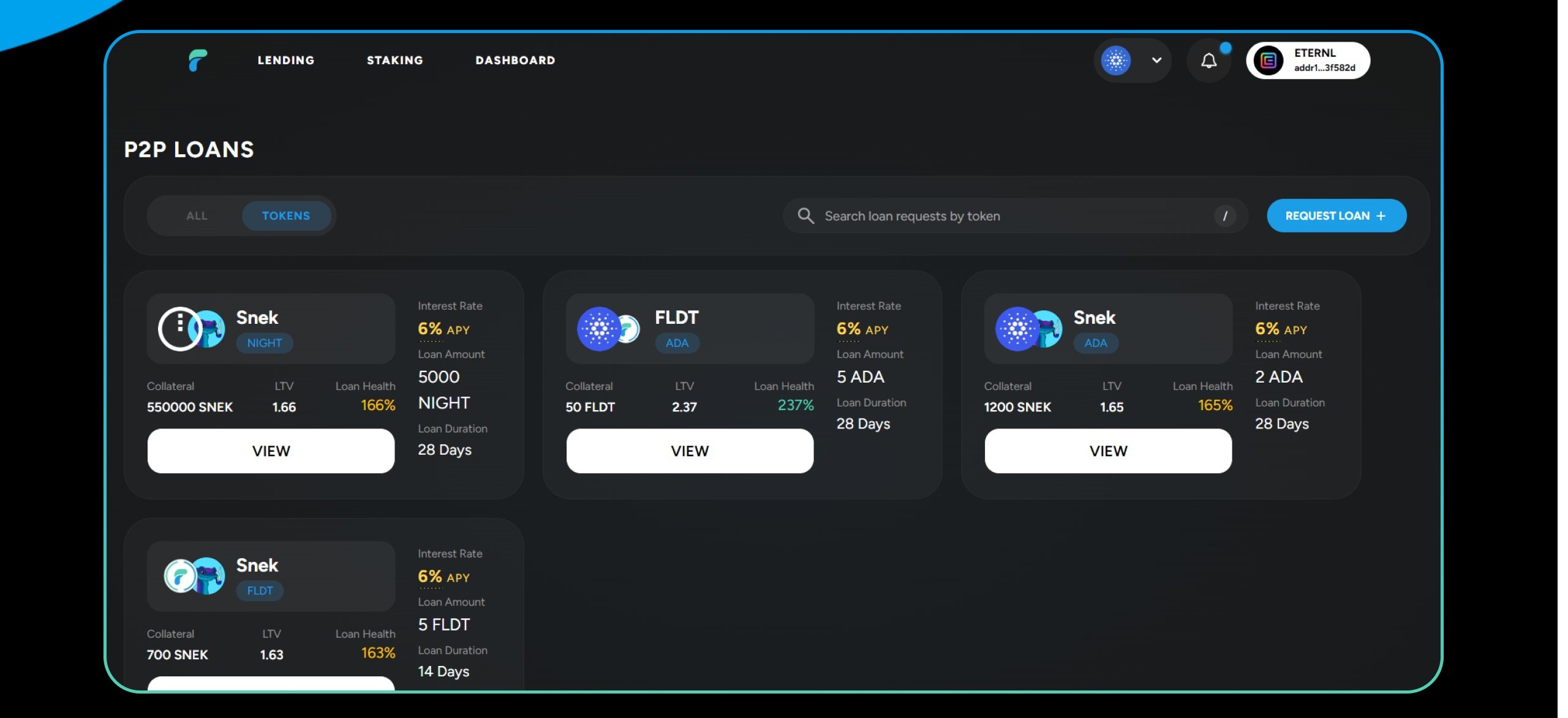
Task: Click the Eternl wallet icon
Action: click(1268, 61)
